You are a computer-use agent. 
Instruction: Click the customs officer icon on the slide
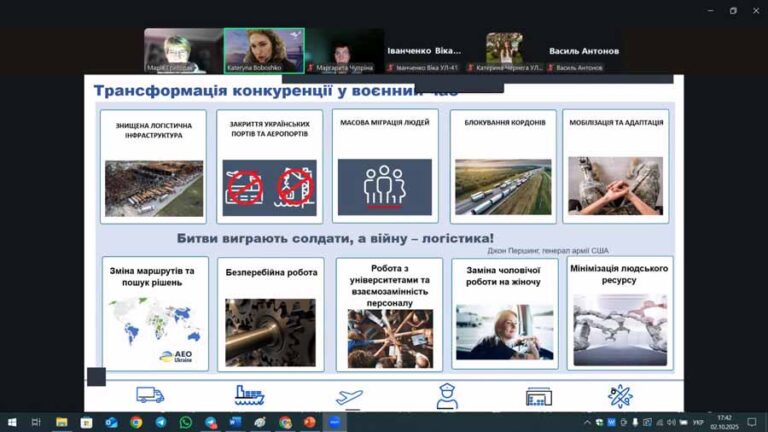tap(447, 396)
